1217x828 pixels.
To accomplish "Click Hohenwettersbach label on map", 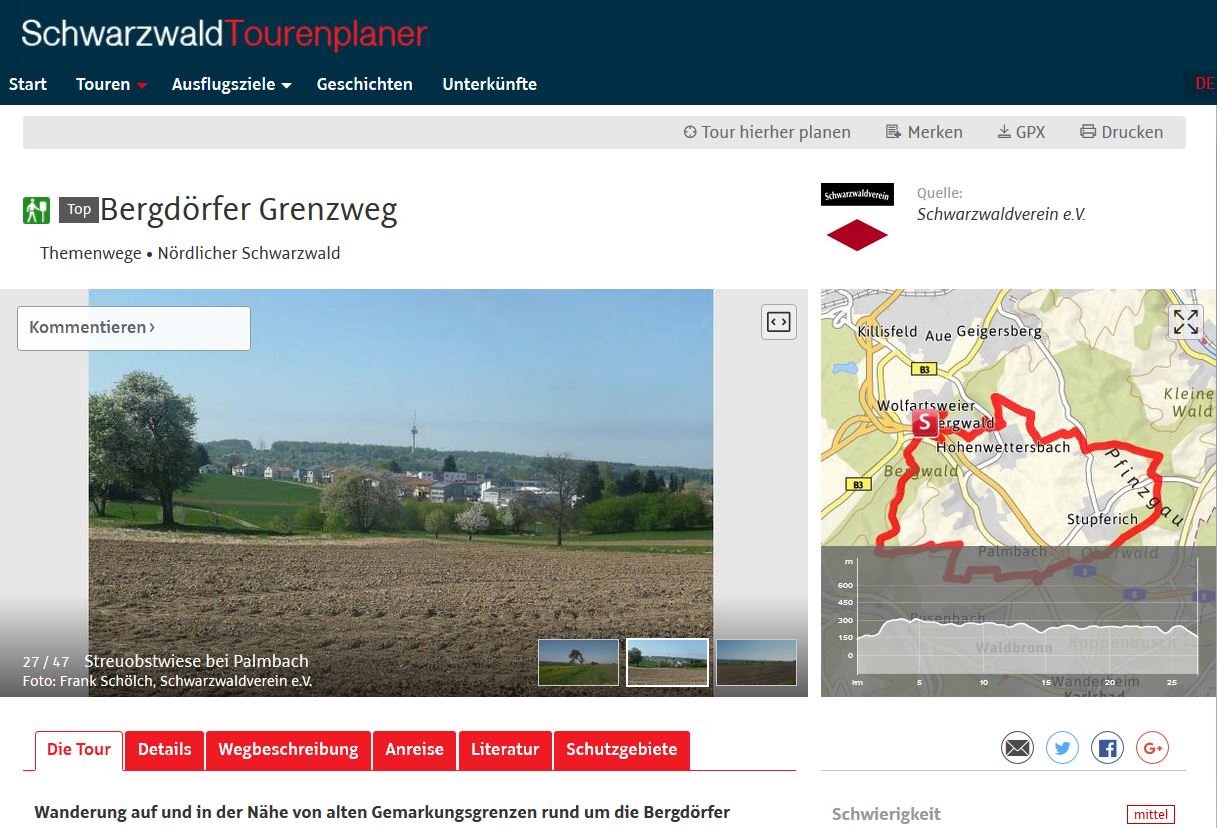I will [x=1003, y=447].
